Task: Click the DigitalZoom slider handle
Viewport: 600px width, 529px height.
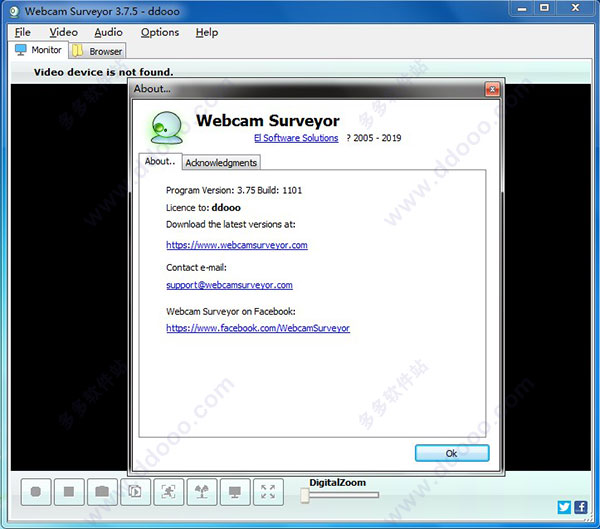Action: (305, 495)
